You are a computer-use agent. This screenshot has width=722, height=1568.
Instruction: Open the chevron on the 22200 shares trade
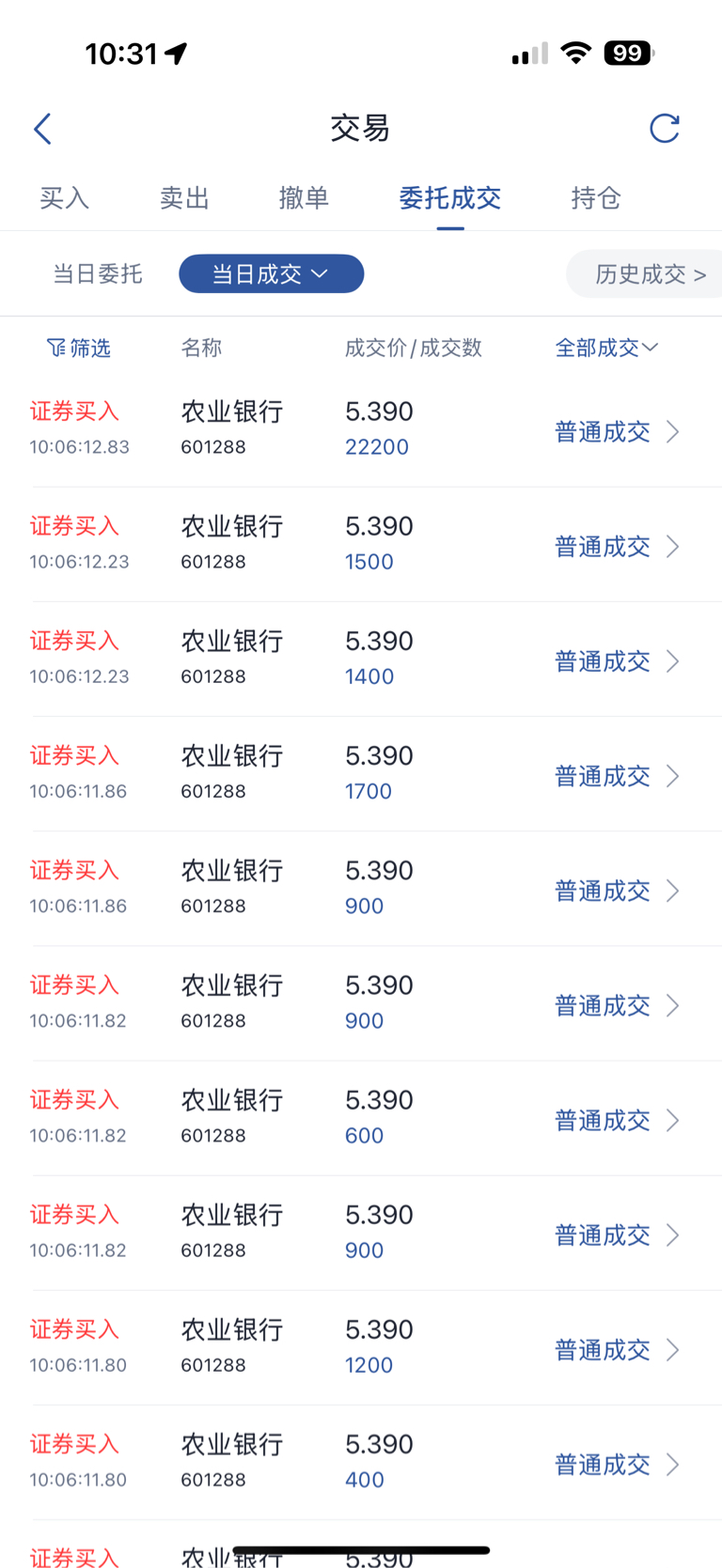coord(673,431)
